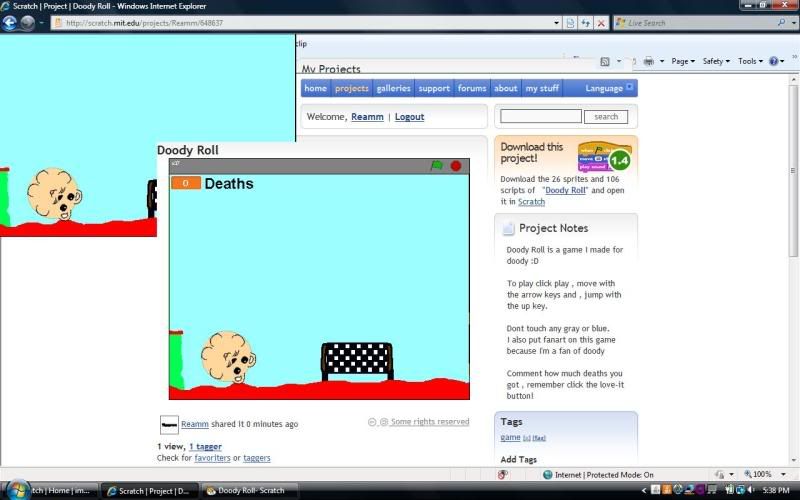
Task: Click the Scratch site search text field
Action: point(540,117)
